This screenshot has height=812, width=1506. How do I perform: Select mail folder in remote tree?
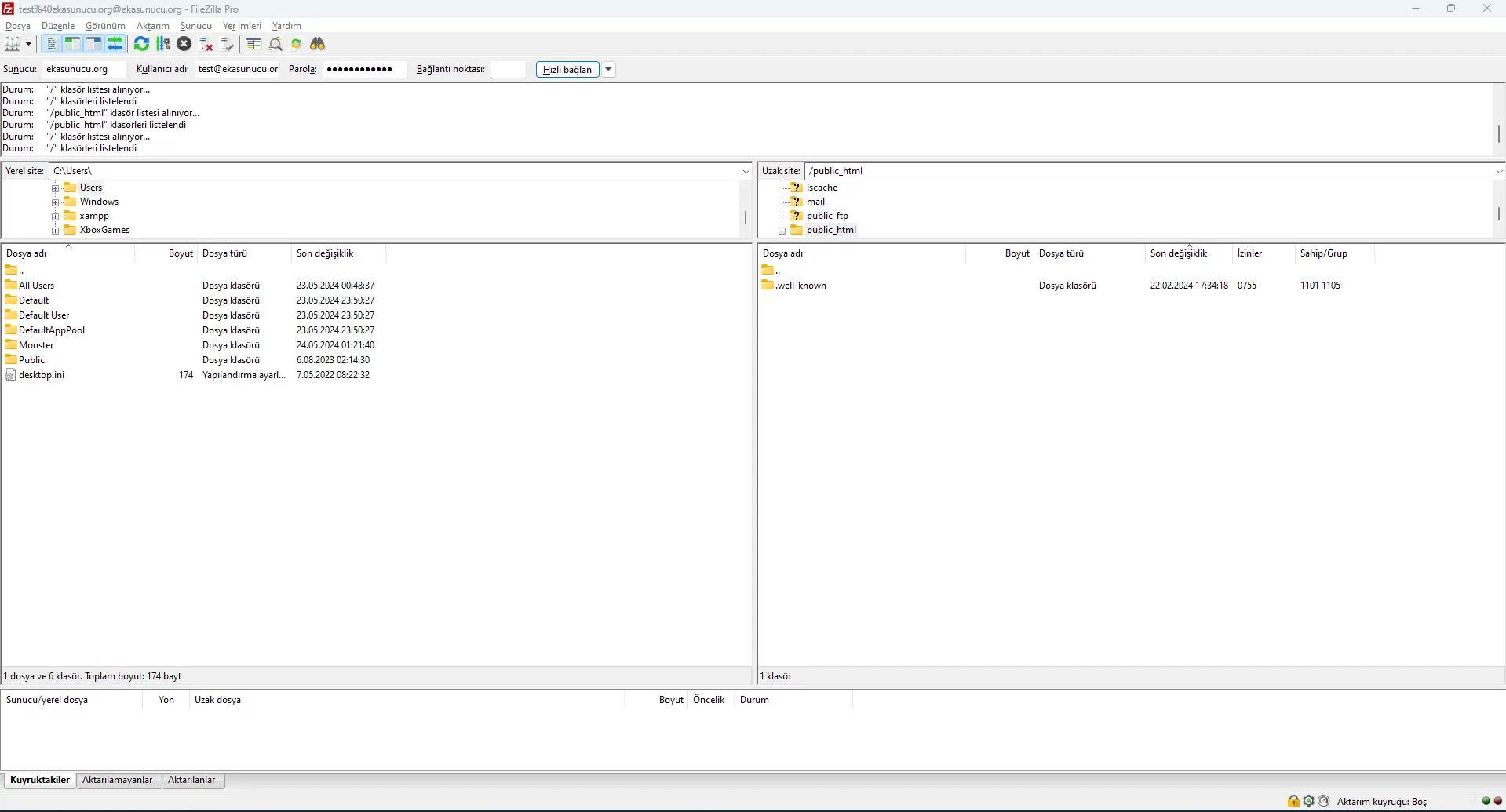[815, 202]
